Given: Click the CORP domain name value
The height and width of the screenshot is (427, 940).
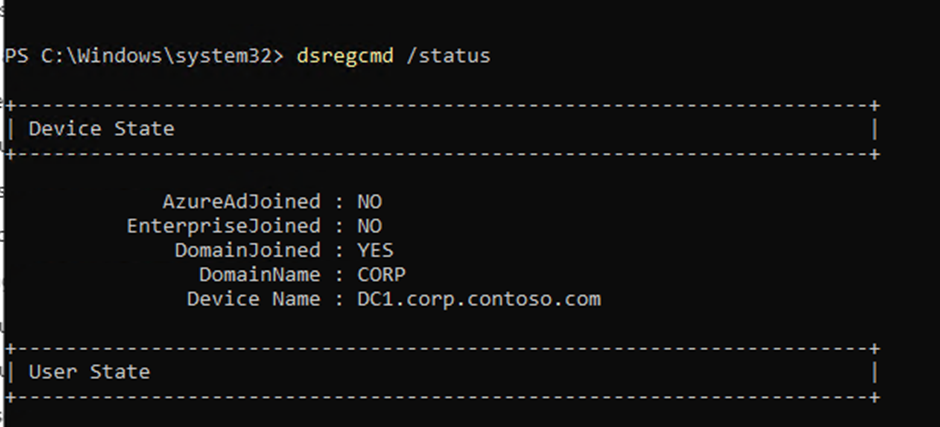Looking at the screenshot, I should tap(381, 275).
